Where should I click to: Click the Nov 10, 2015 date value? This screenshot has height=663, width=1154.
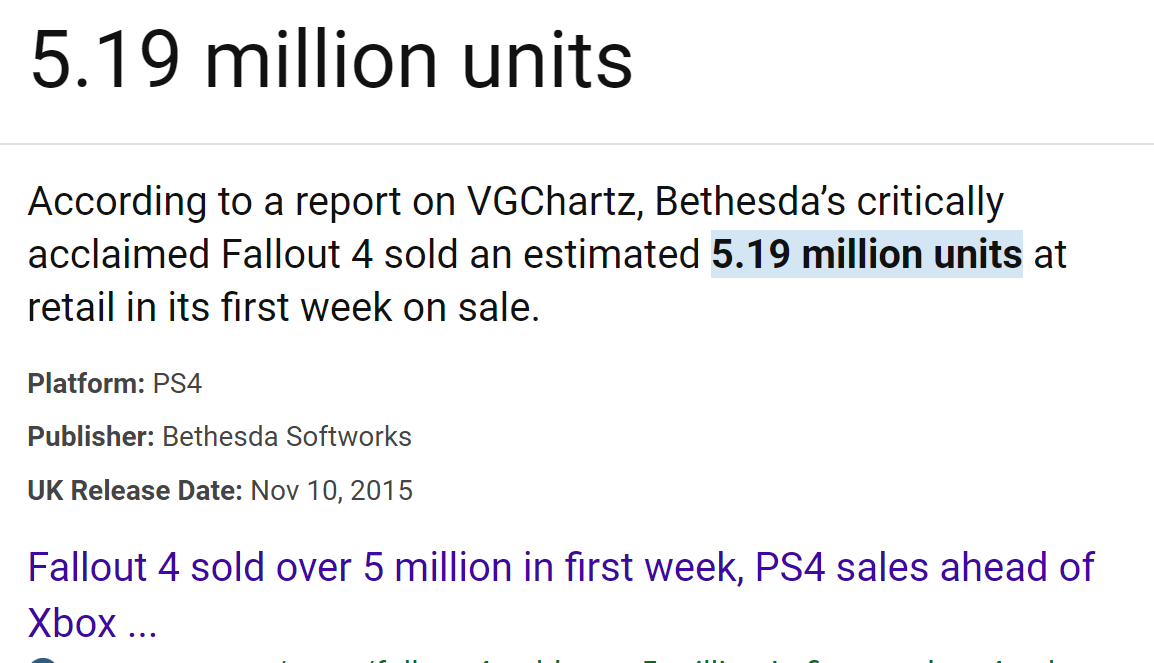[x=331, y=491]
